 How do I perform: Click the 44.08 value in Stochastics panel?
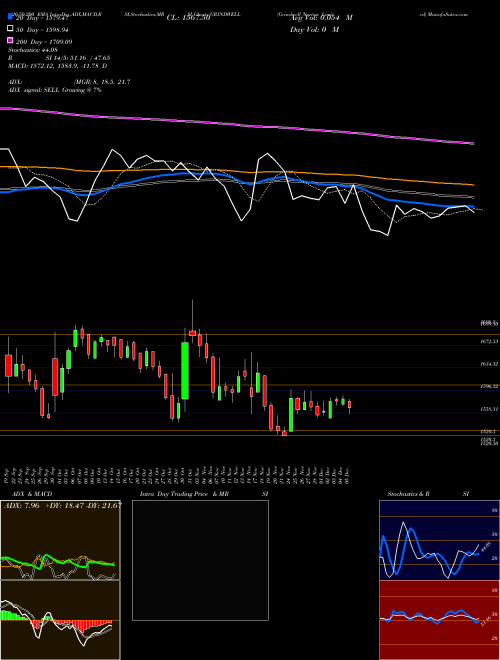click(x=485, y=547)
